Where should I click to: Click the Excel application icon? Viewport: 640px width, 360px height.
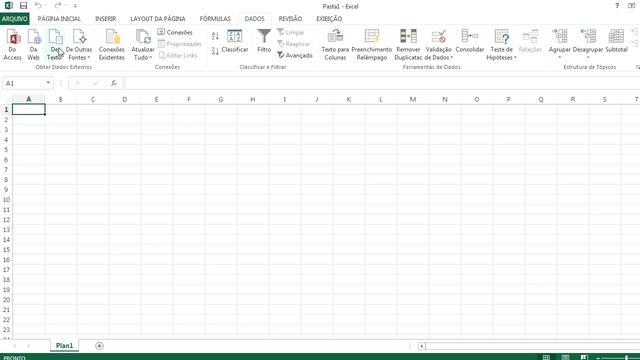click(x=9, y=6)
